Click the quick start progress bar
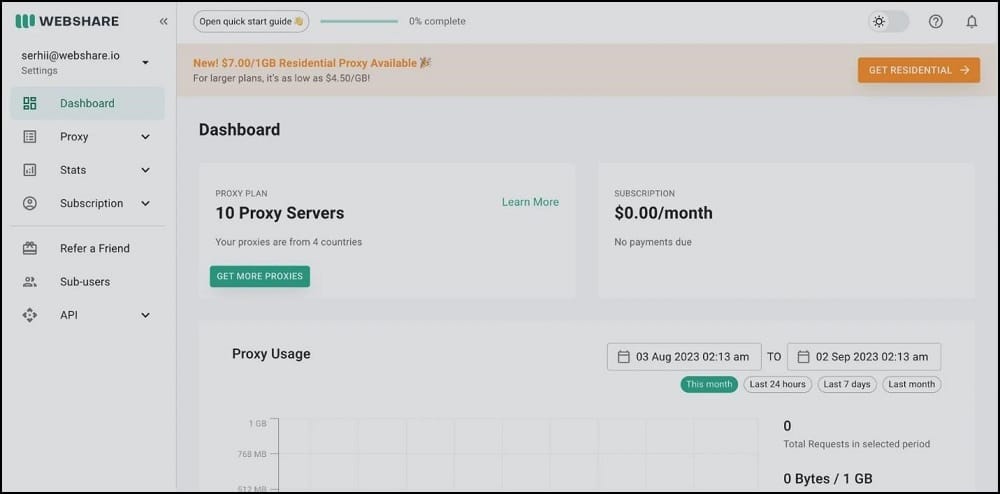Screen dimensions: 1000x494 pos(359,22)
